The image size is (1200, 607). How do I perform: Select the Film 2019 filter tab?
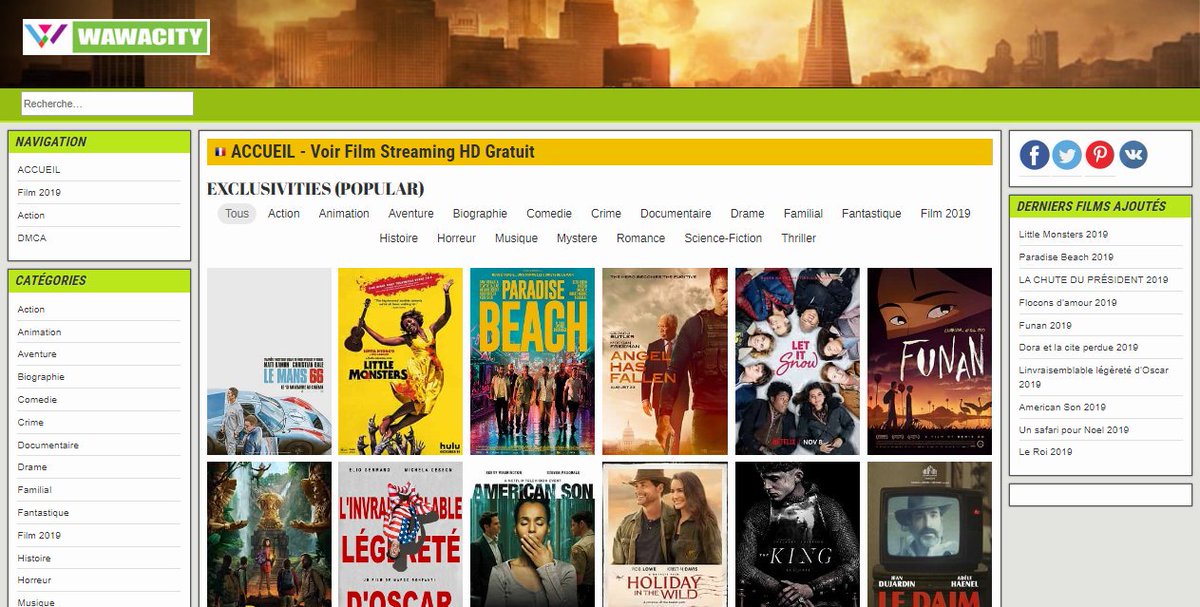(946, 214)
